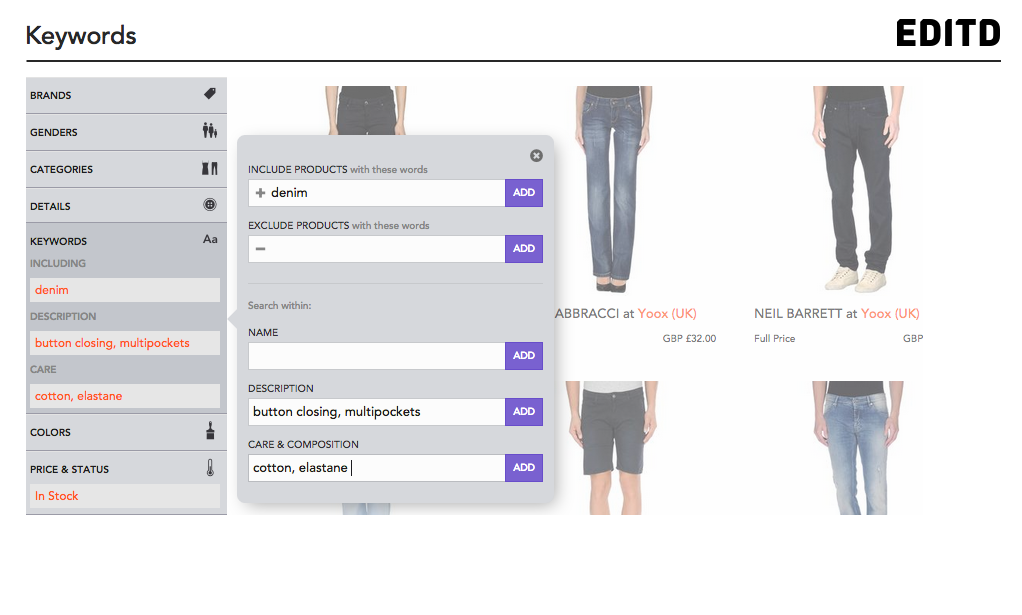
Task: Click ADD next to the NAME field
Action: (524, 356)
